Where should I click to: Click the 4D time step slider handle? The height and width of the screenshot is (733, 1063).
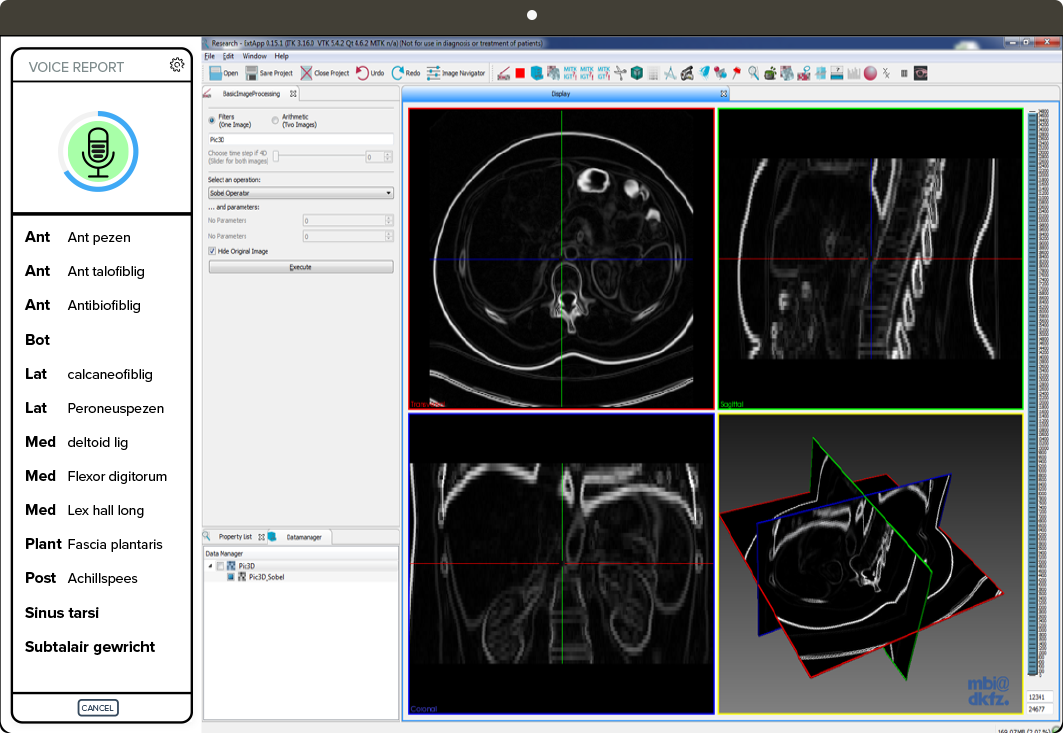276,156
